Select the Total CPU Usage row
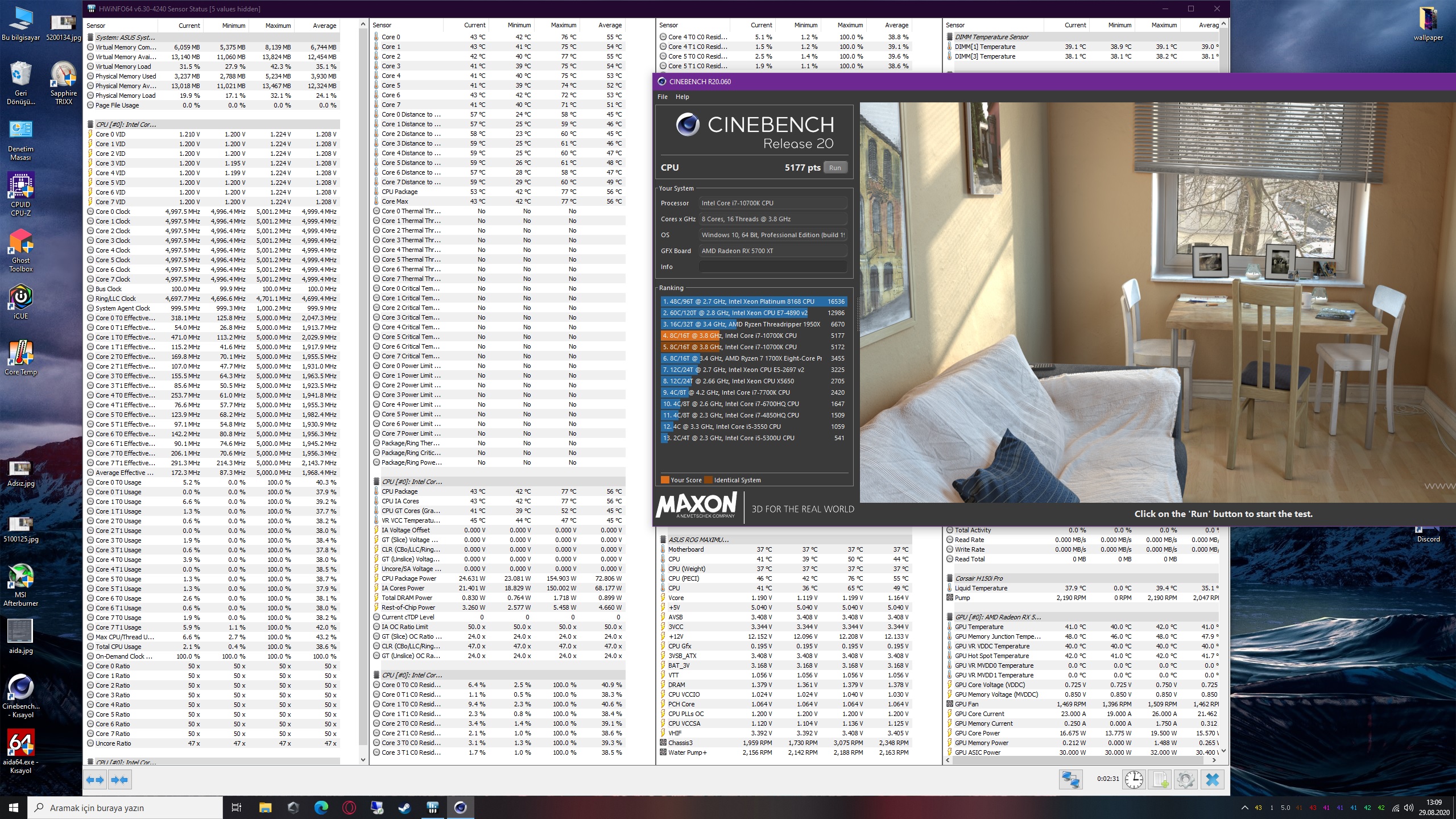Image resolution: width=1456 pixels, height=819 pixels. point(213,647)
